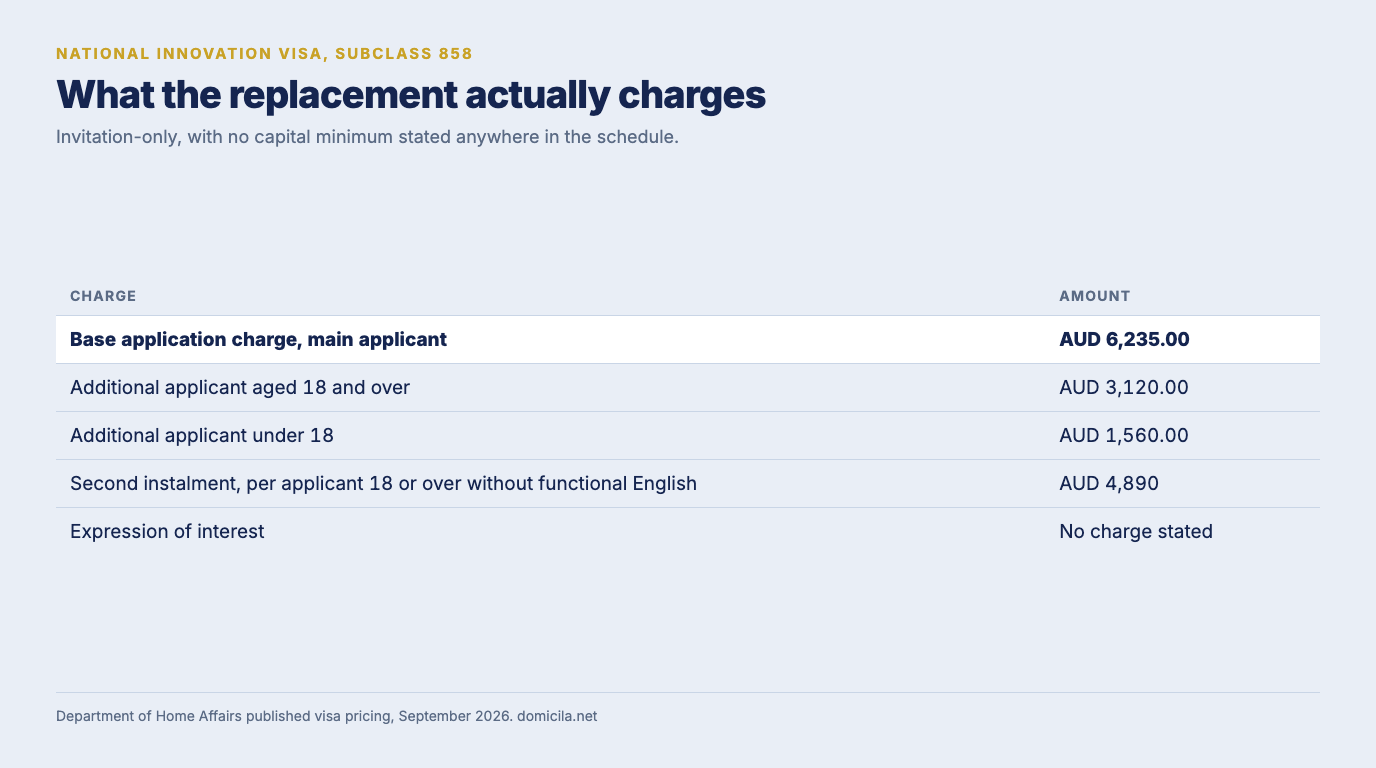This screenshot has height=768, width=1376.
Task: Click the AUD 3,120.00 amount
Action: click(1124, 388)
